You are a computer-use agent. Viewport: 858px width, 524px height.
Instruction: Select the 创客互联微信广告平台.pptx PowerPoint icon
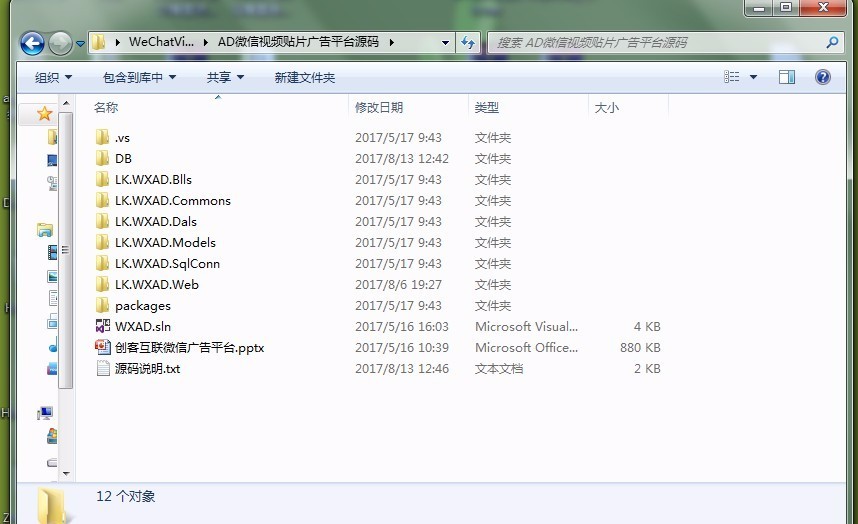(103, 347)
